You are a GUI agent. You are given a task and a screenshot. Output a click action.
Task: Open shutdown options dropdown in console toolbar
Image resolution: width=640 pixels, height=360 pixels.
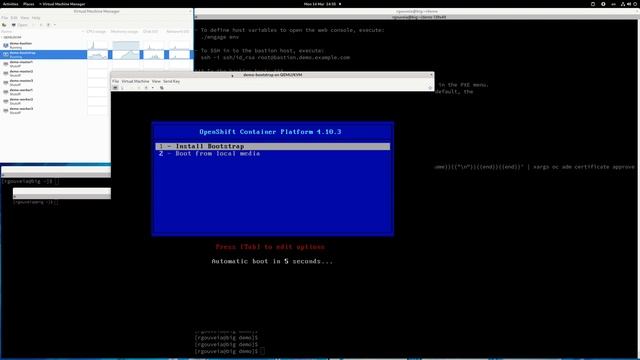pos(153,88)
